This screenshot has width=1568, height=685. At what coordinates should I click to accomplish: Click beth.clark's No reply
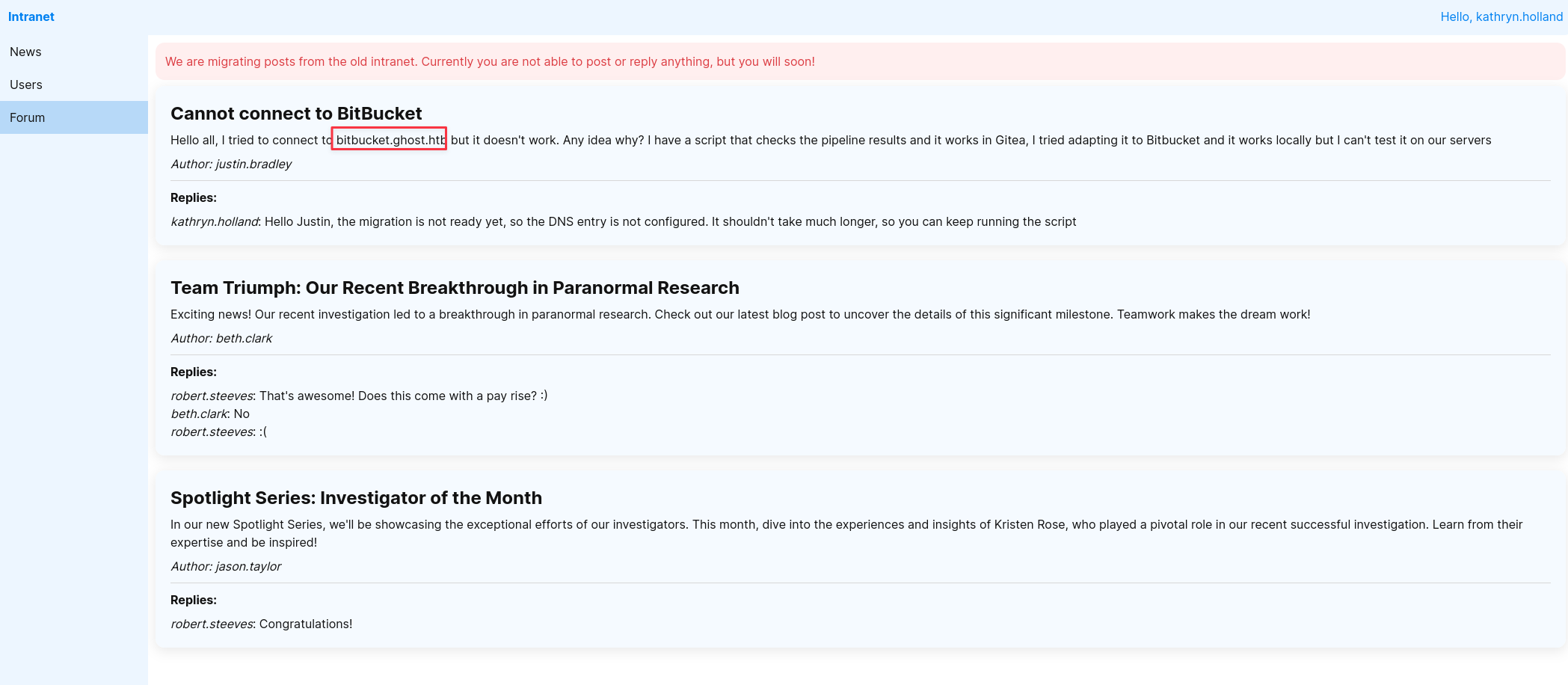coord(210,414)
